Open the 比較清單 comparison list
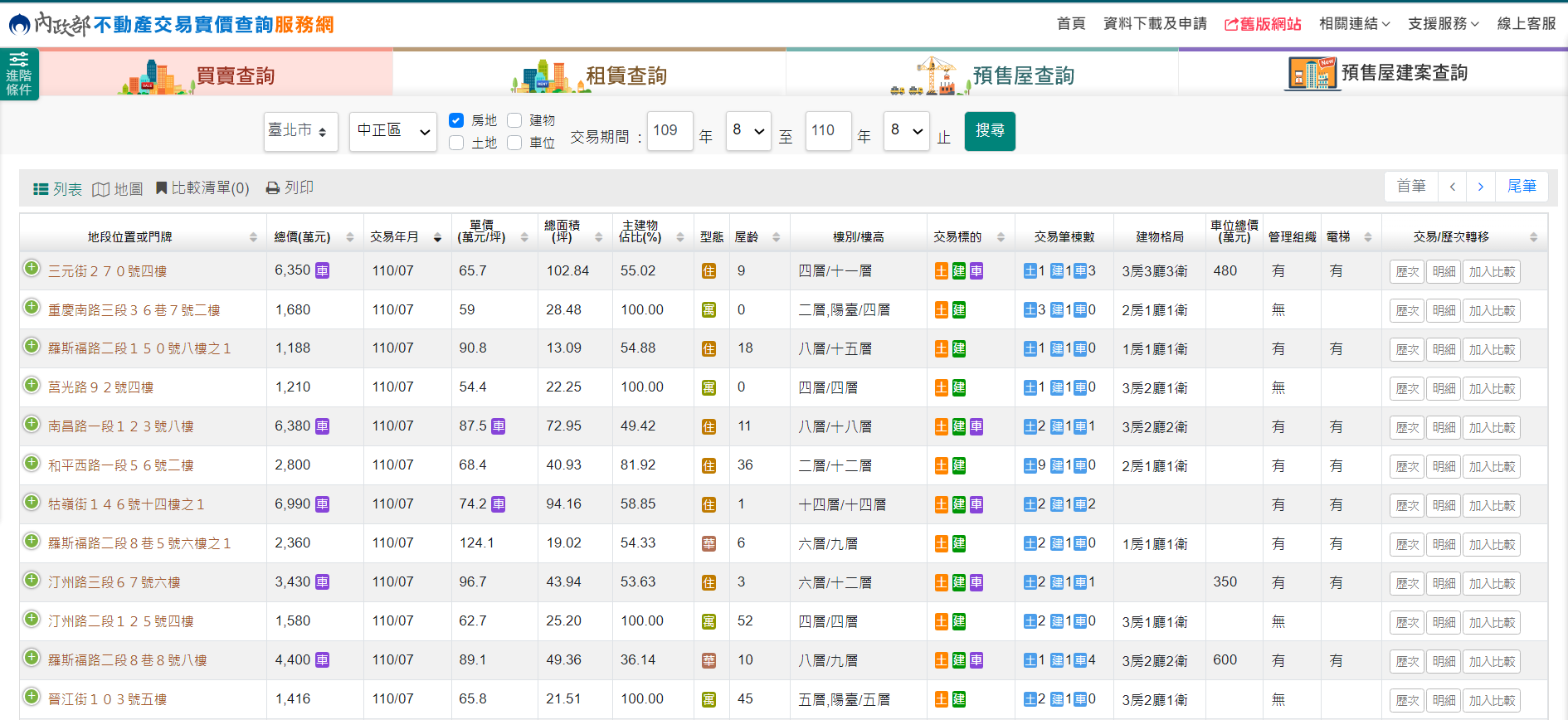 202,188
